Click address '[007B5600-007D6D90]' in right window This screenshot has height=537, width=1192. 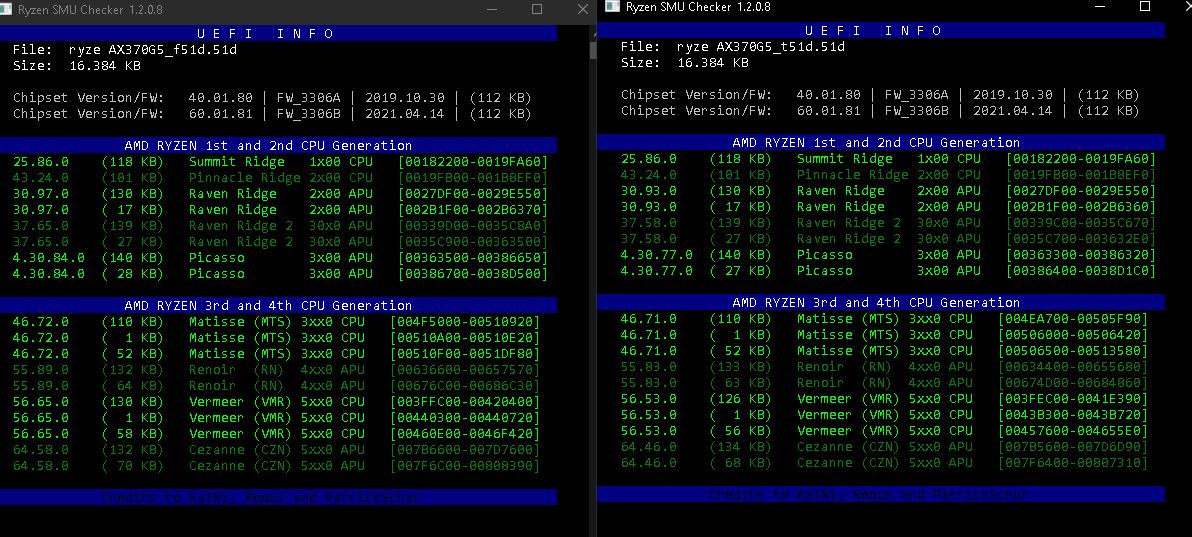point(1073,446)
